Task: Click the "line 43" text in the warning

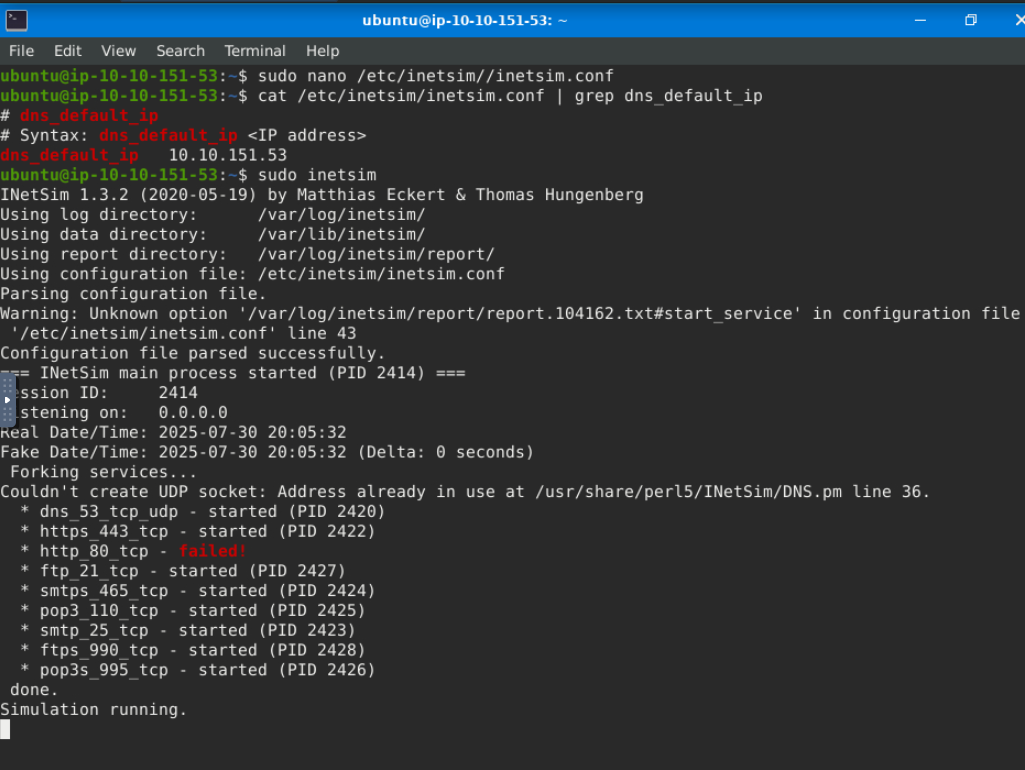Action: 322,333
